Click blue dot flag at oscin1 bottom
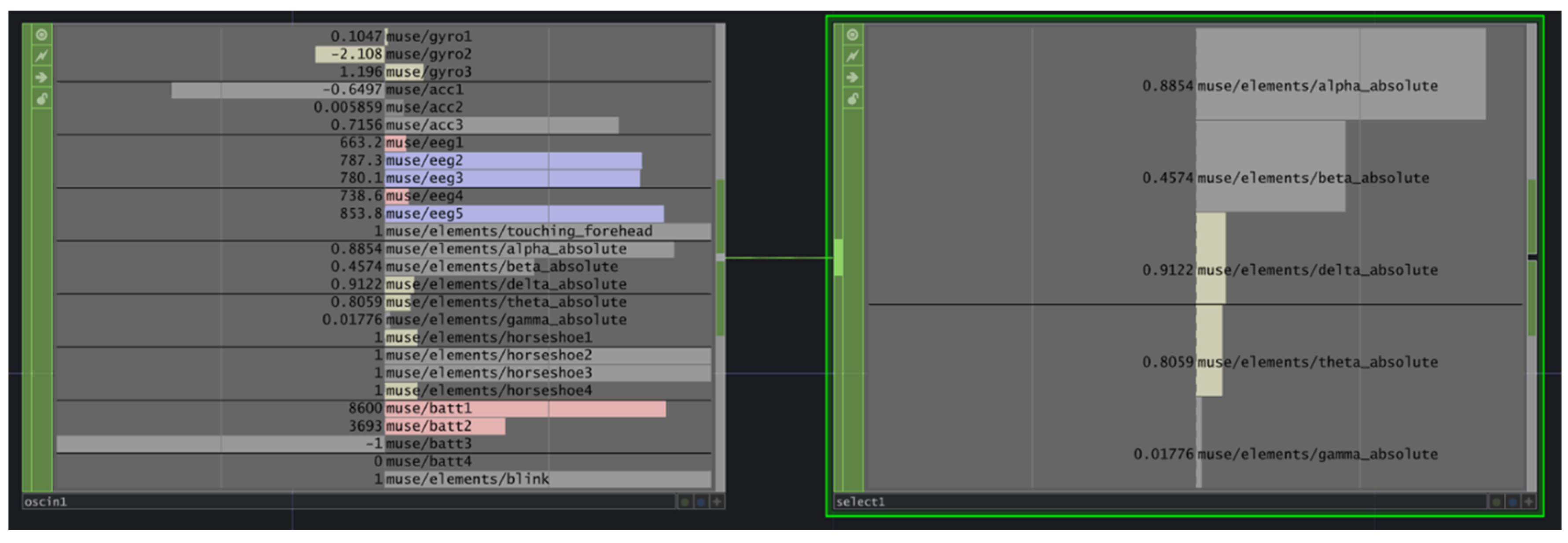Screen dimensions: 1568x543 pos(701,502)
